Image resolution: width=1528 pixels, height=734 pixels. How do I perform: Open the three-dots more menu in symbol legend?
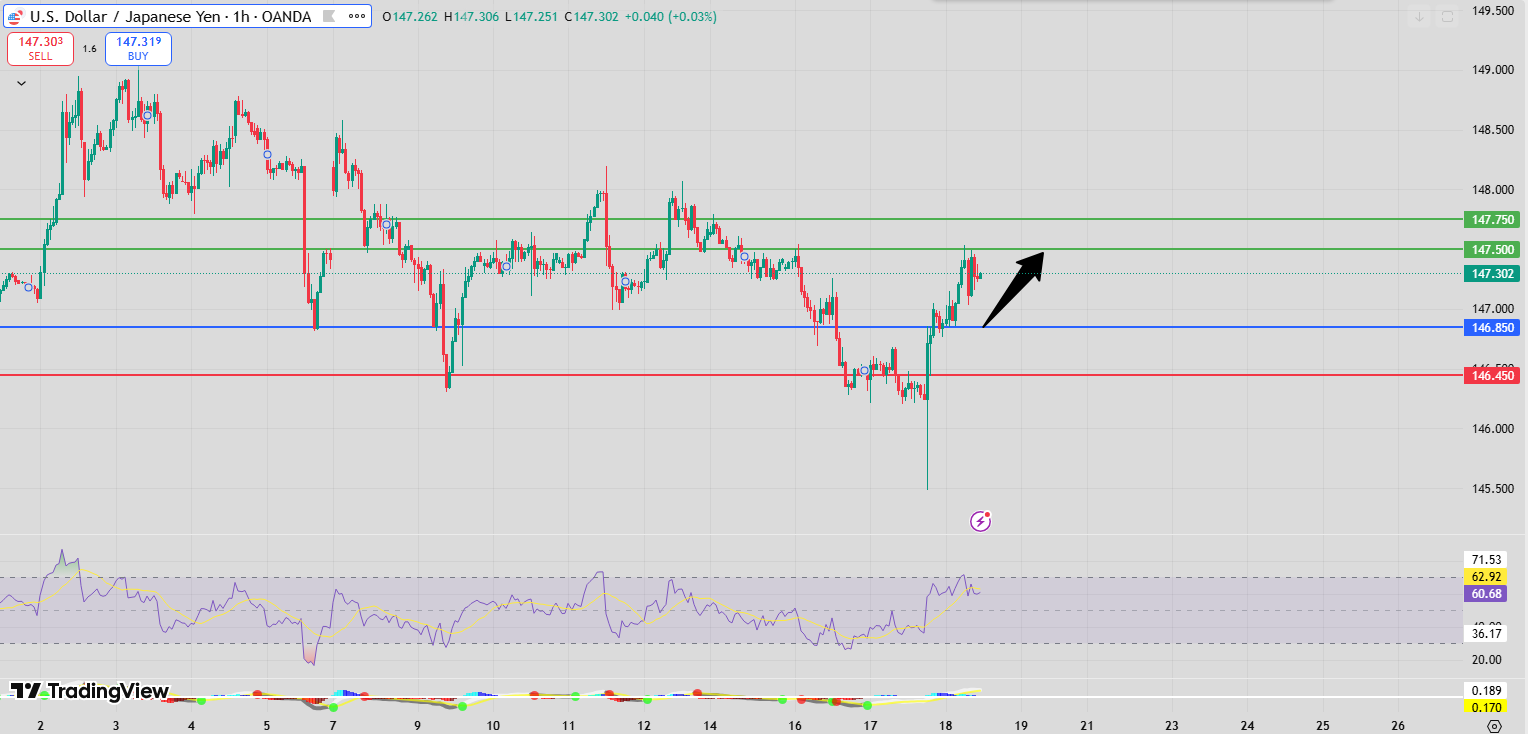point(355,17)
